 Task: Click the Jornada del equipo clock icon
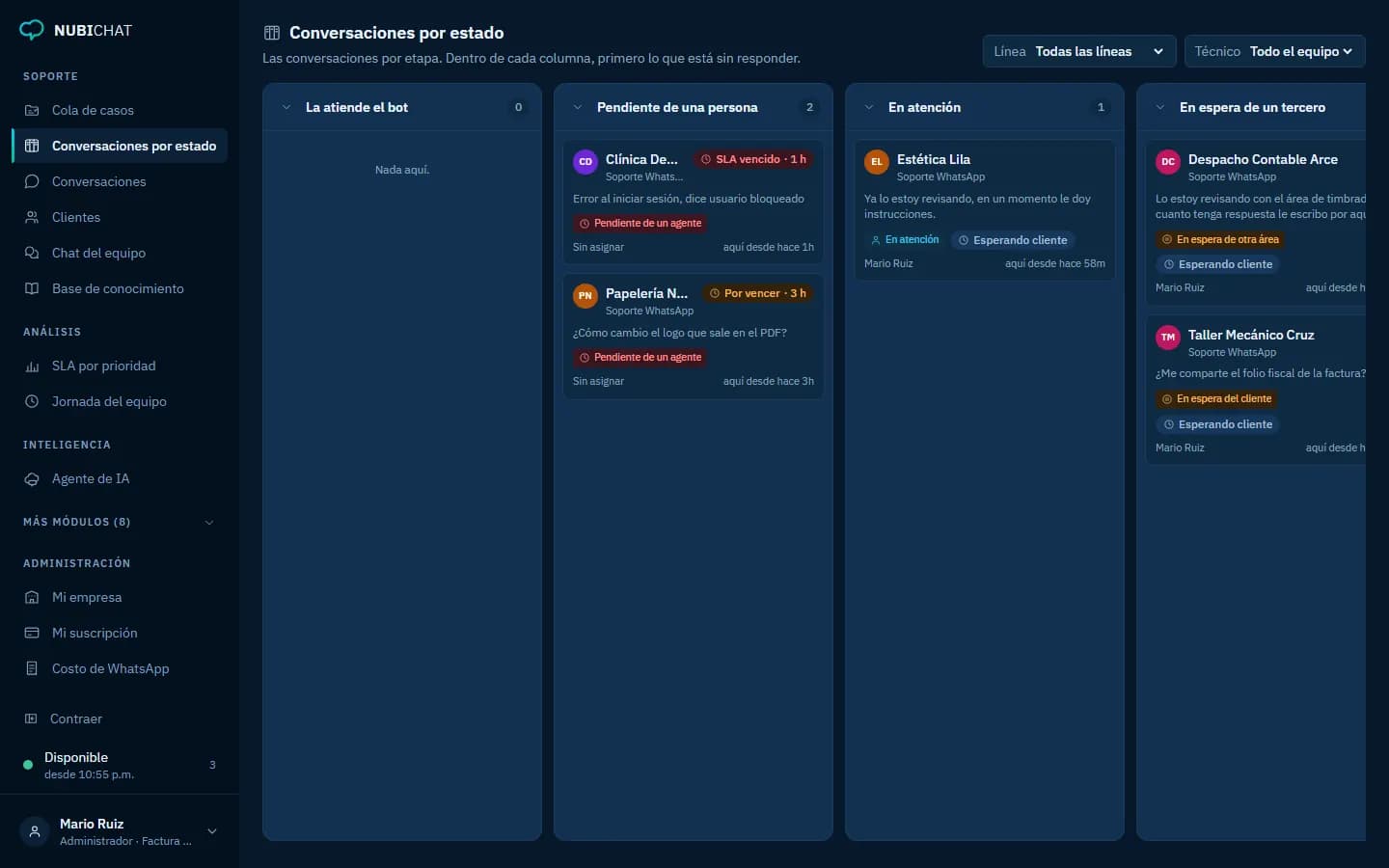click(32, 401)
